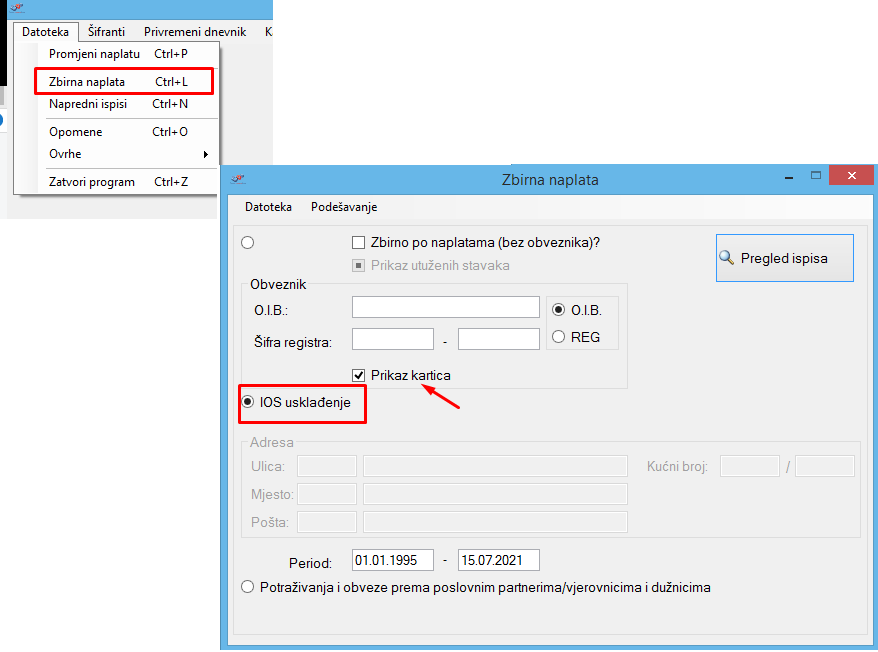
Task: Open the Podešavanje menu
Action: tap(344, 207)
